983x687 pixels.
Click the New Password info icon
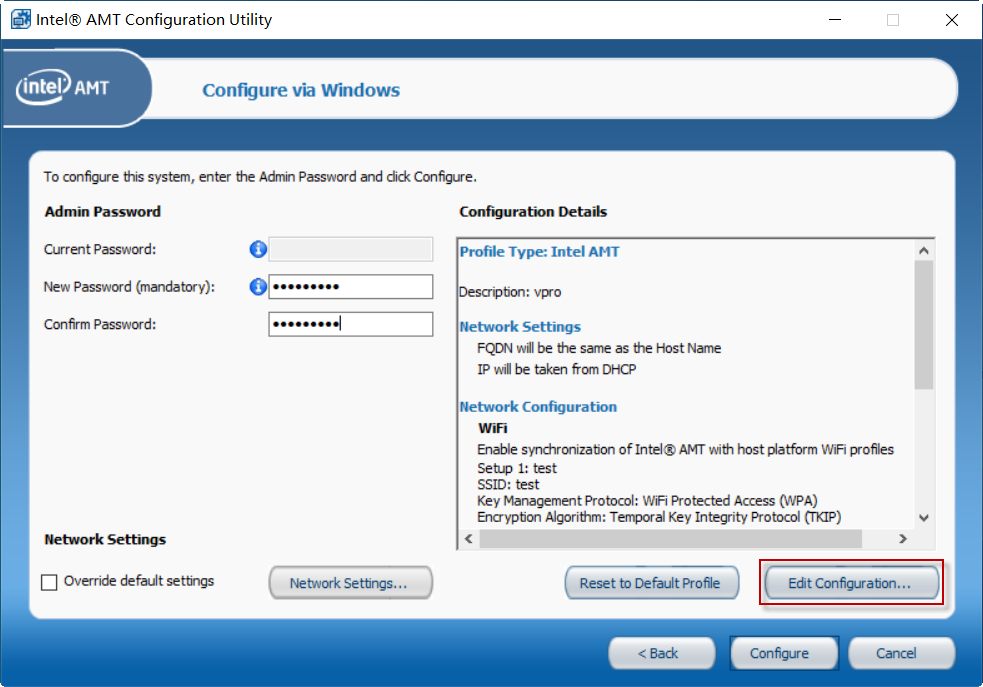click(x=258, y=287)
